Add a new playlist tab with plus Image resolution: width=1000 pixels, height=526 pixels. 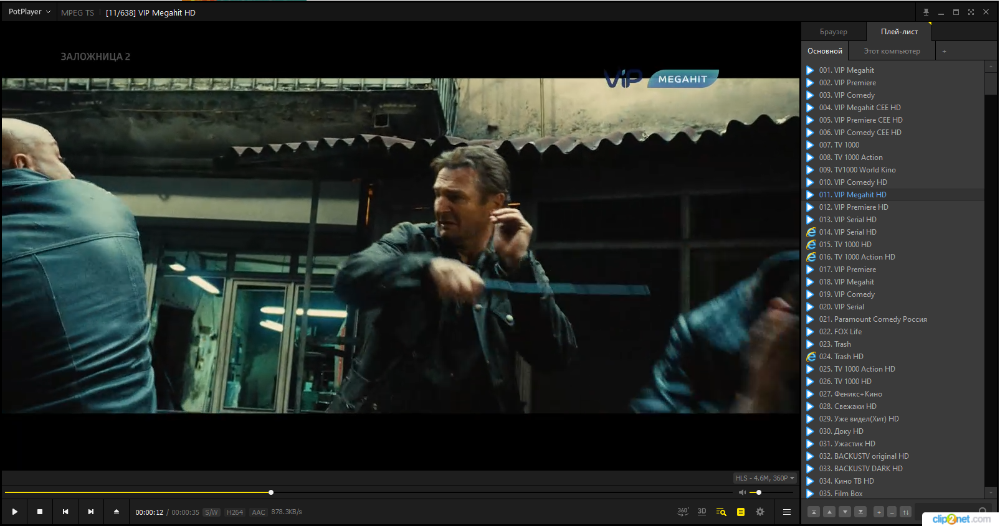click(945, 51)
